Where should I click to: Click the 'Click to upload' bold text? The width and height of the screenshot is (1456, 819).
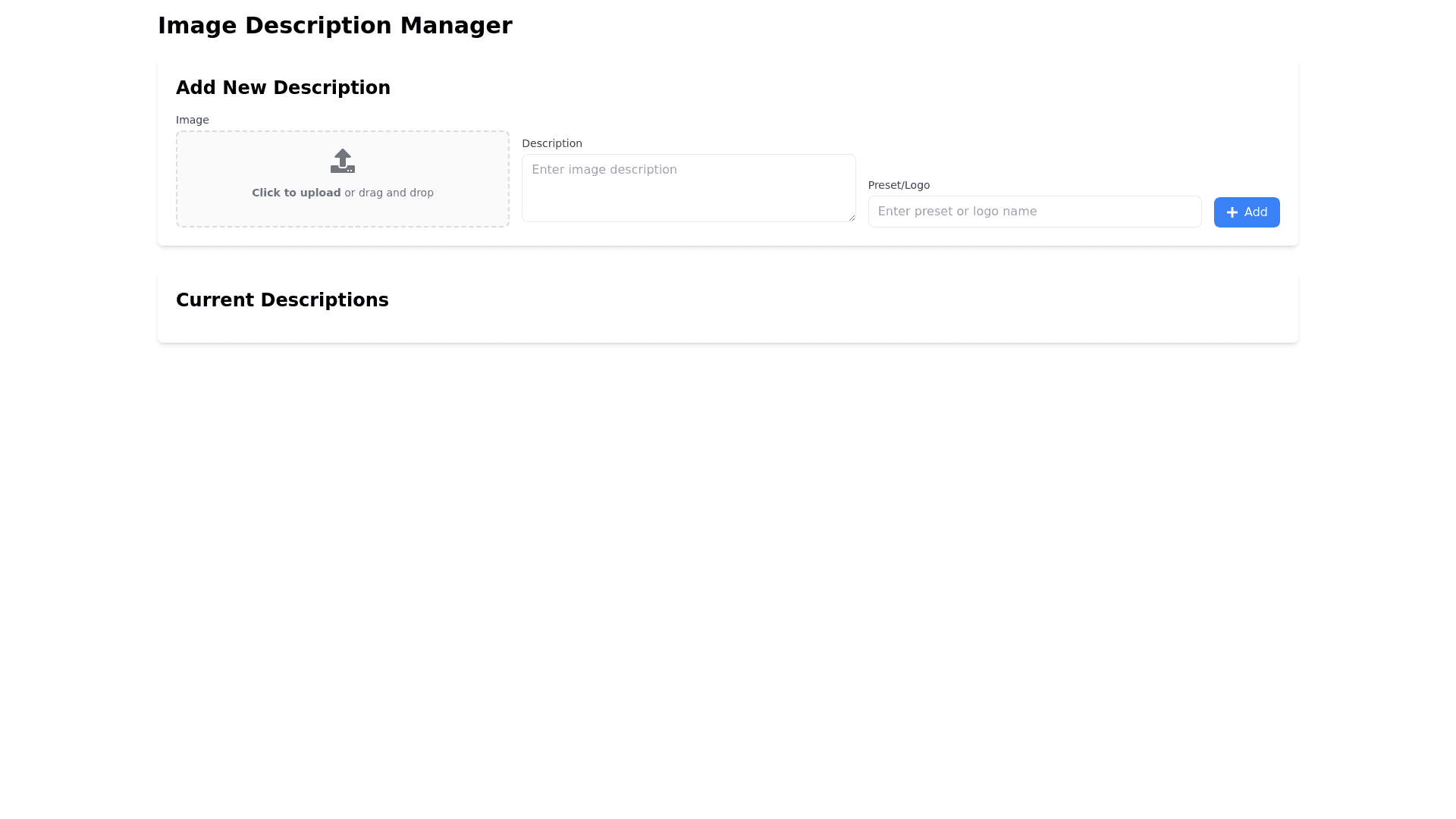296,193
